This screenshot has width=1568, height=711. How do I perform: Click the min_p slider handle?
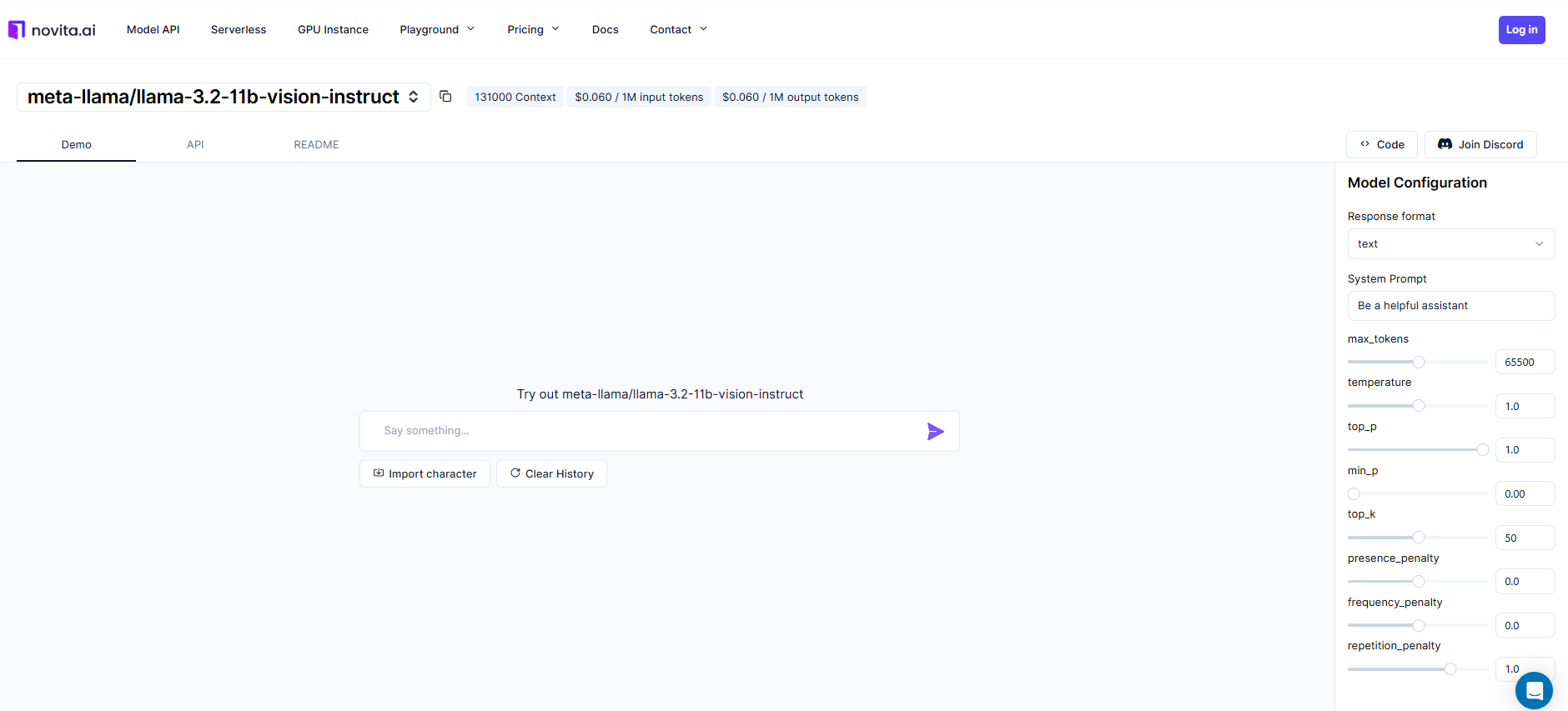[x=1354, y=494]
